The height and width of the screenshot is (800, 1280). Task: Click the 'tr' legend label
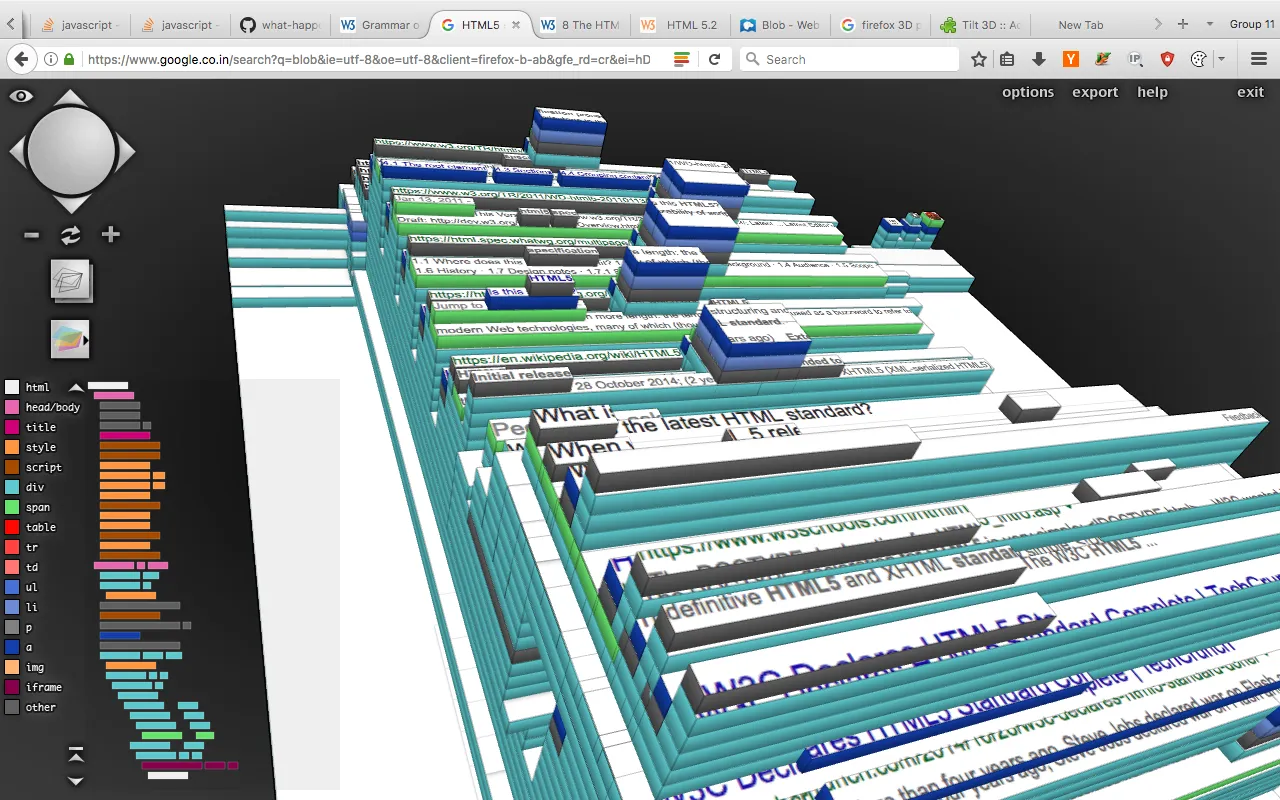32,548
